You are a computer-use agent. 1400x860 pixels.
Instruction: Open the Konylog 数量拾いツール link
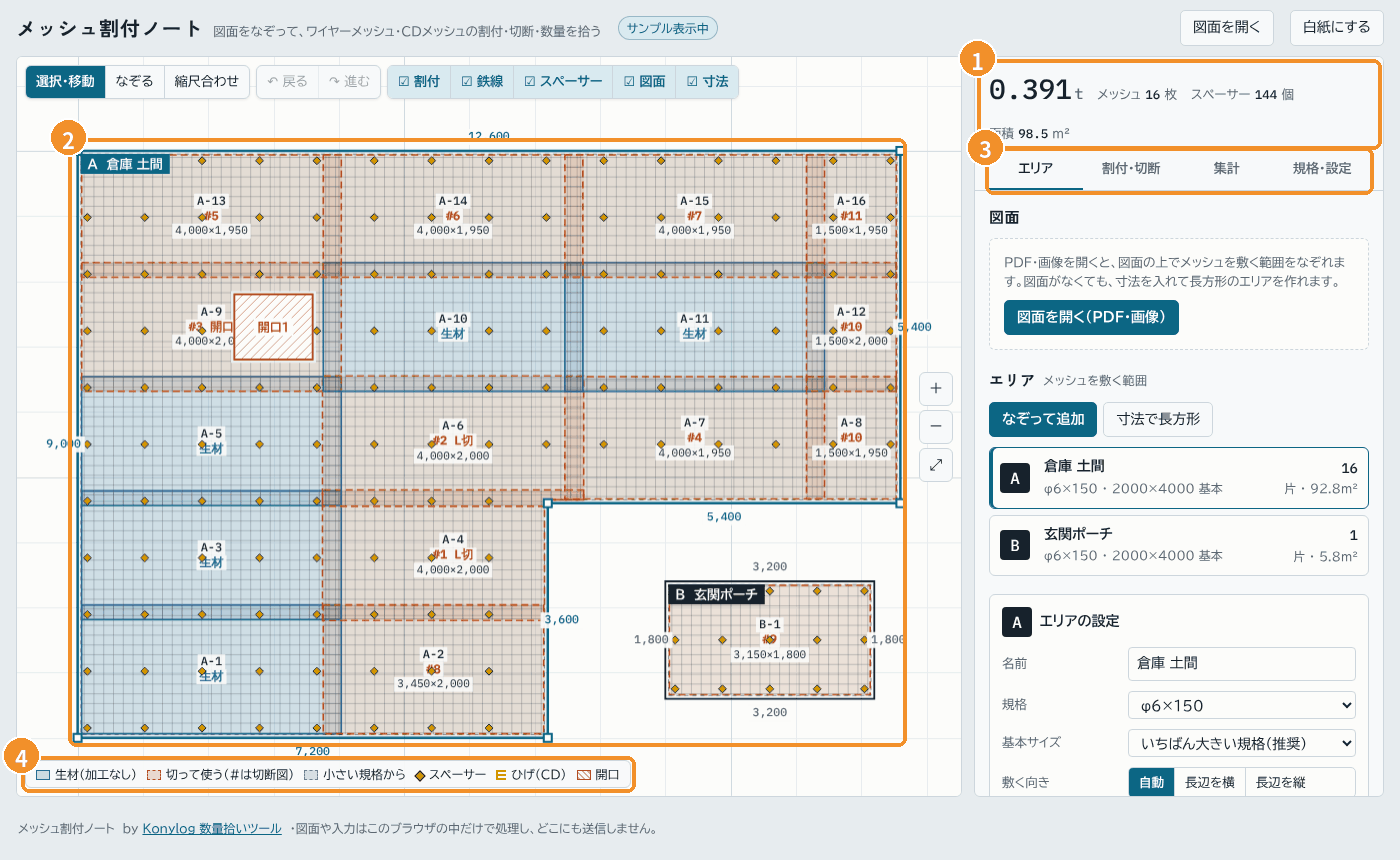213,828
